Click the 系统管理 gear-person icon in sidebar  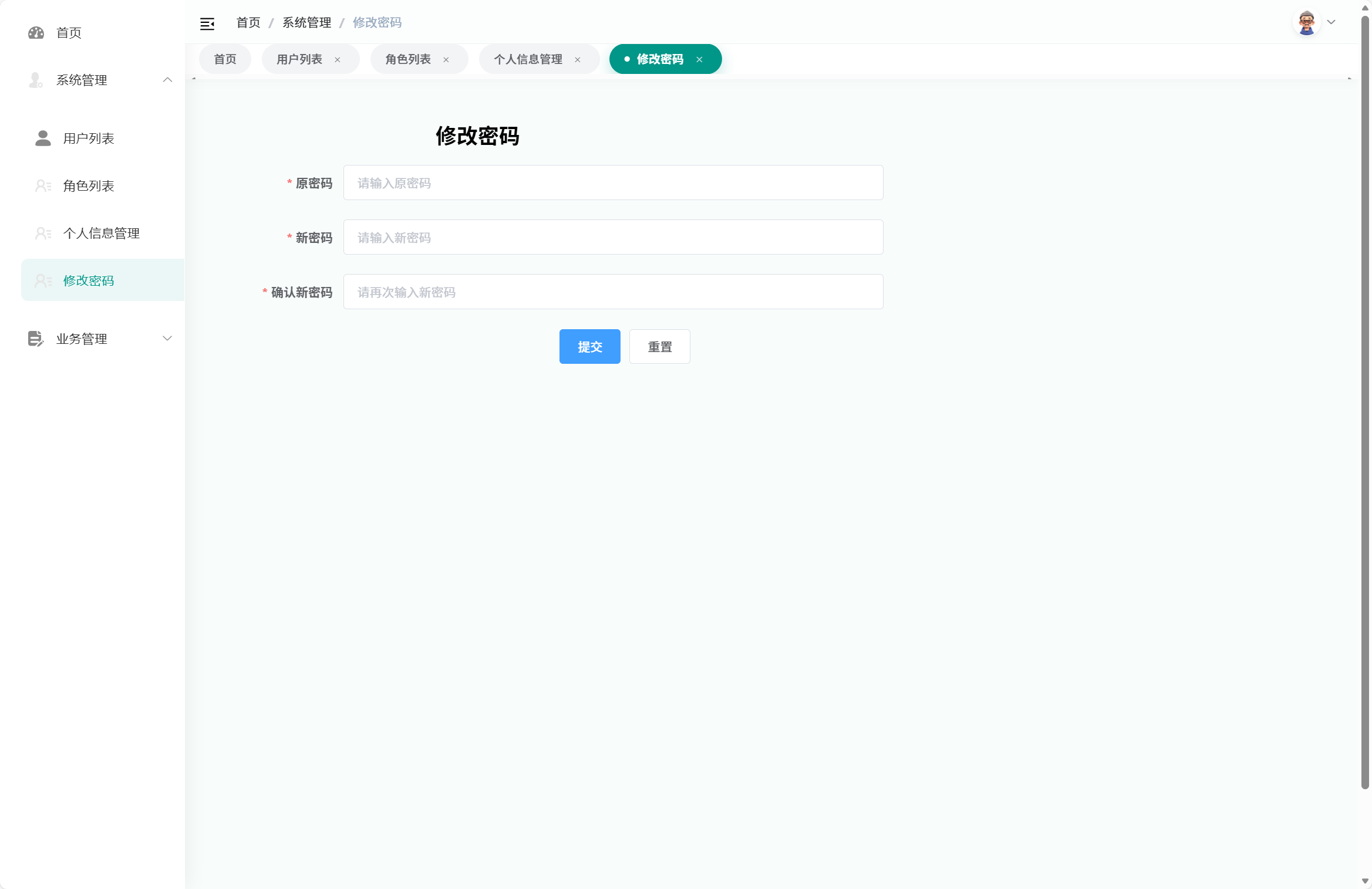pyautogui.click(x=35, y=80)
